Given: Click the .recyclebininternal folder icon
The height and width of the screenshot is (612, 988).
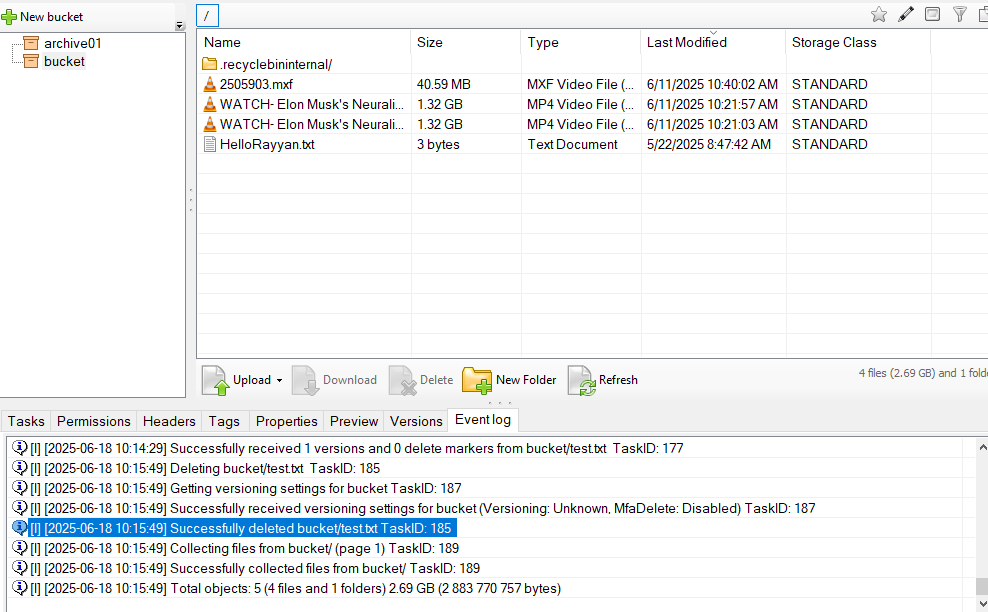Looking at the screenshot, I should (209, 64).
